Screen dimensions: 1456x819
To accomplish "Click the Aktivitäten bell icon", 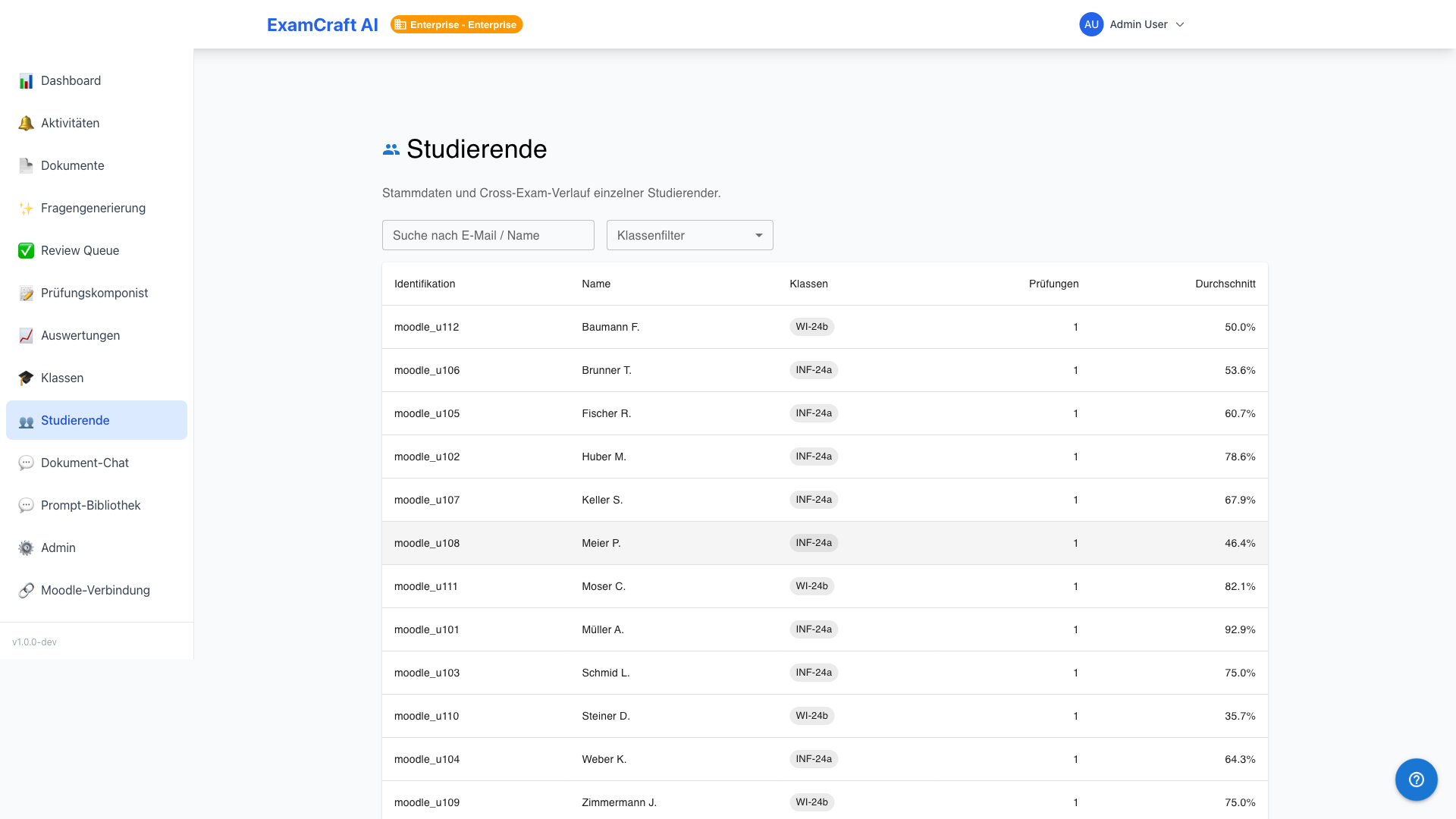I will click(x=26, y=124).
